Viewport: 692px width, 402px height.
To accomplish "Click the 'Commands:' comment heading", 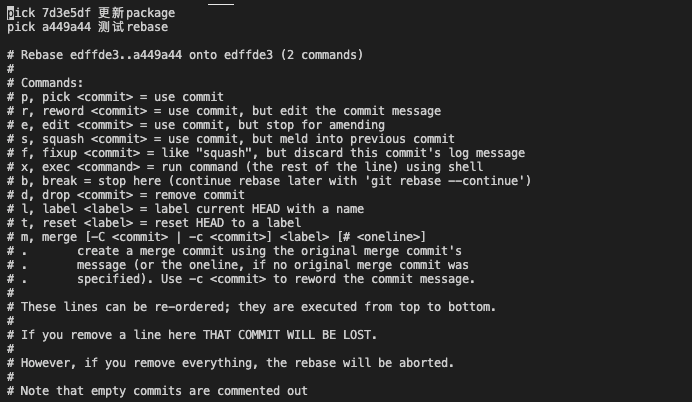I will pos(52,83).
